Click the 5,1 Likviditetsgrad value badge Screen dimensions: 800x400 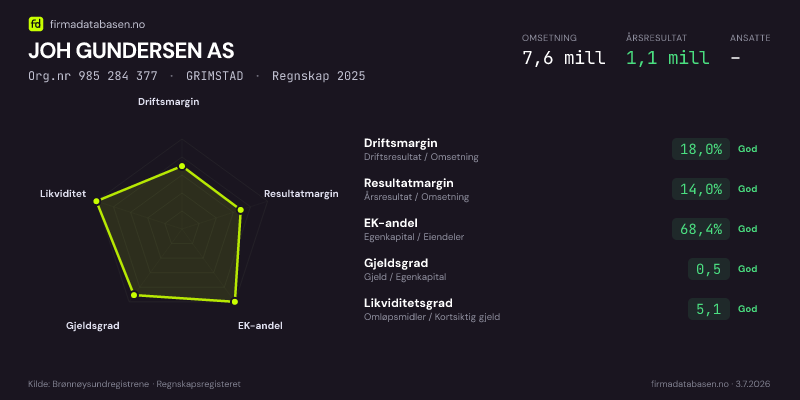pos(709,309)
